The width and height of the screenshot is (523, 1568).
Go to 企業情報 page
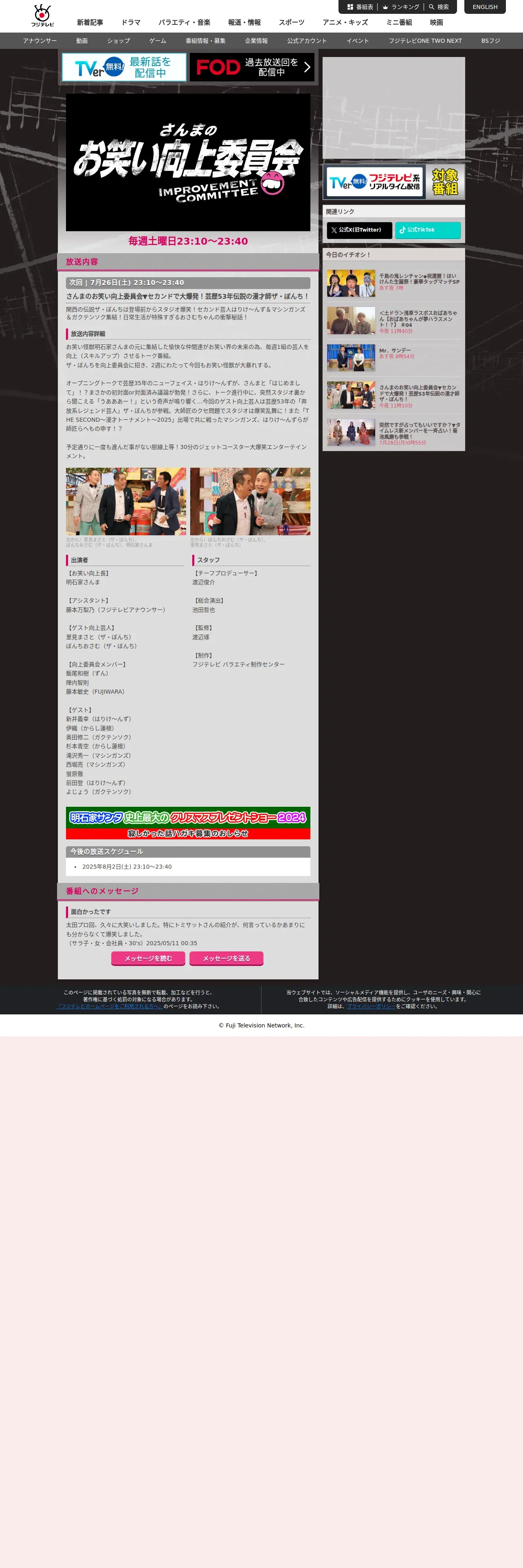pyautogui.click(x=256, y=41)
